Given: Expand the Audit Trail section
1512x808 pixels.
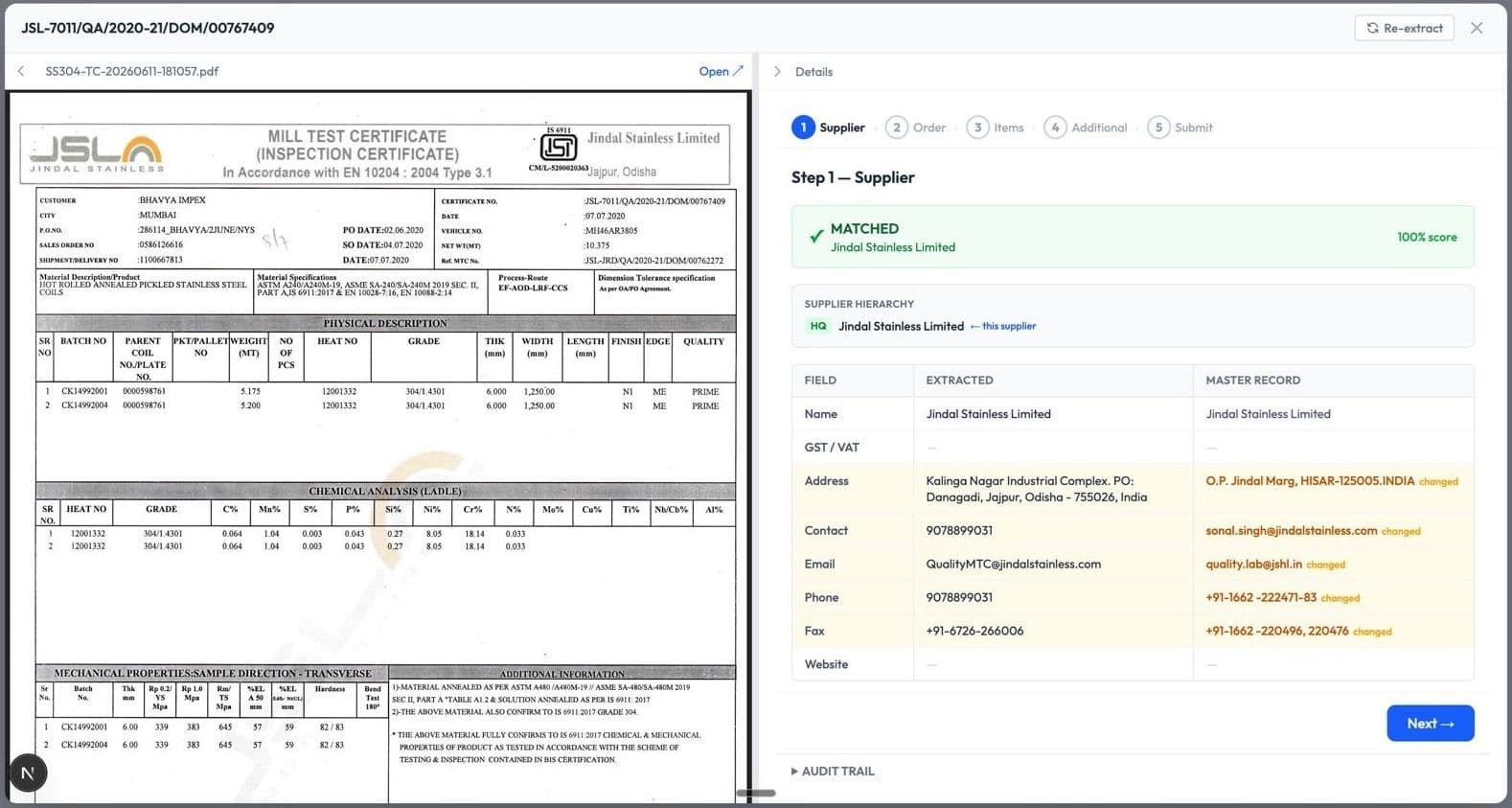Looking at the screenshot, I should [833, 771].
